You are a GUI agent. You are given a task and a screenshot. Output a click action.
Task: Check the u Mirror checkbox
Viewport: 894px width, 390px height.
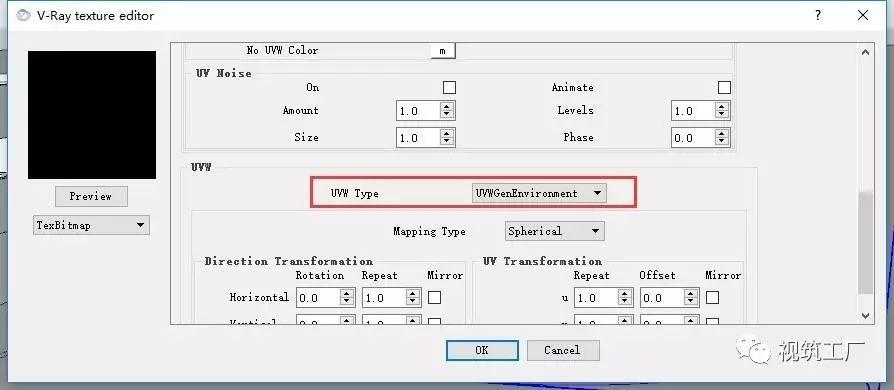(x=712, y=297)
